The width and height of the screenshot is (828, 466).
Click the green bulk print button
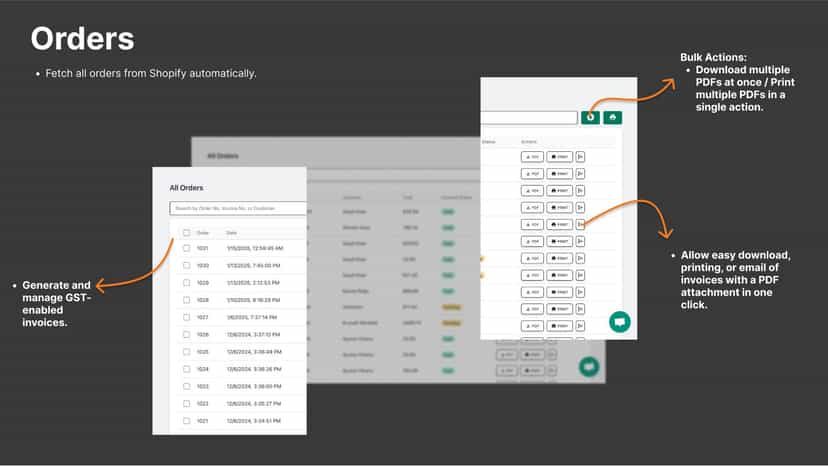click(x=613, y=117)
